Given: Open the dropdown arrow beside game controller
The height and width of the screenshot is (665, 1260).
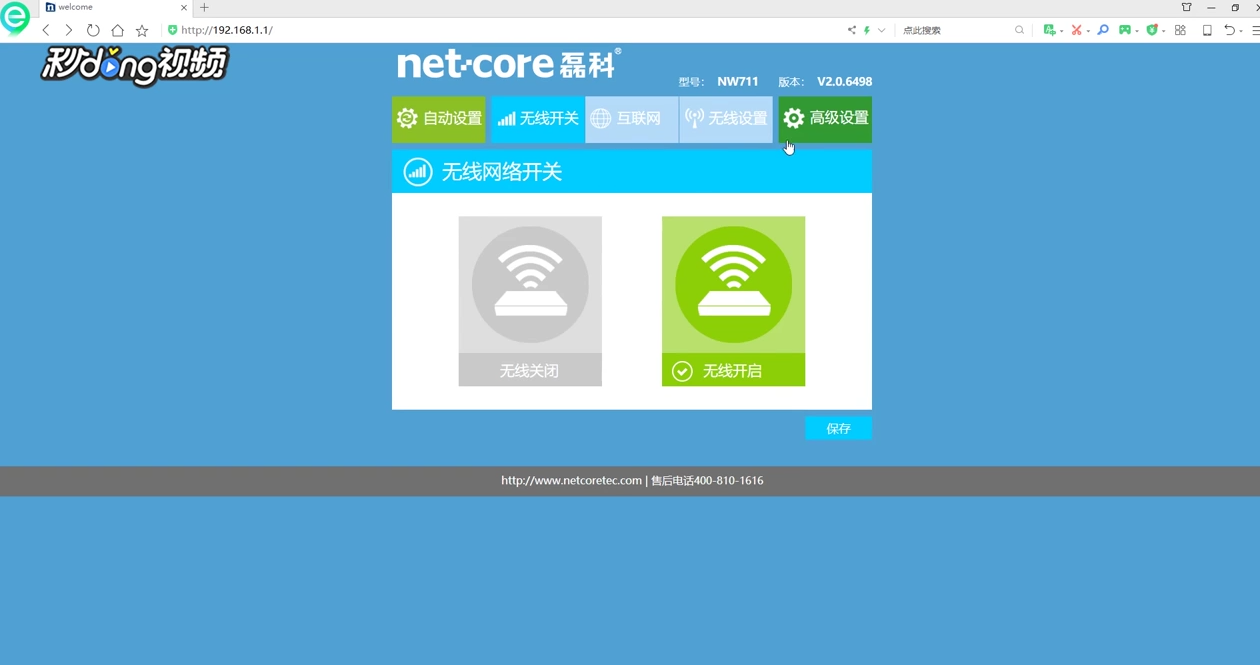Looking at the screenshot, I should pyautogui.click(x=1137, y=31).
